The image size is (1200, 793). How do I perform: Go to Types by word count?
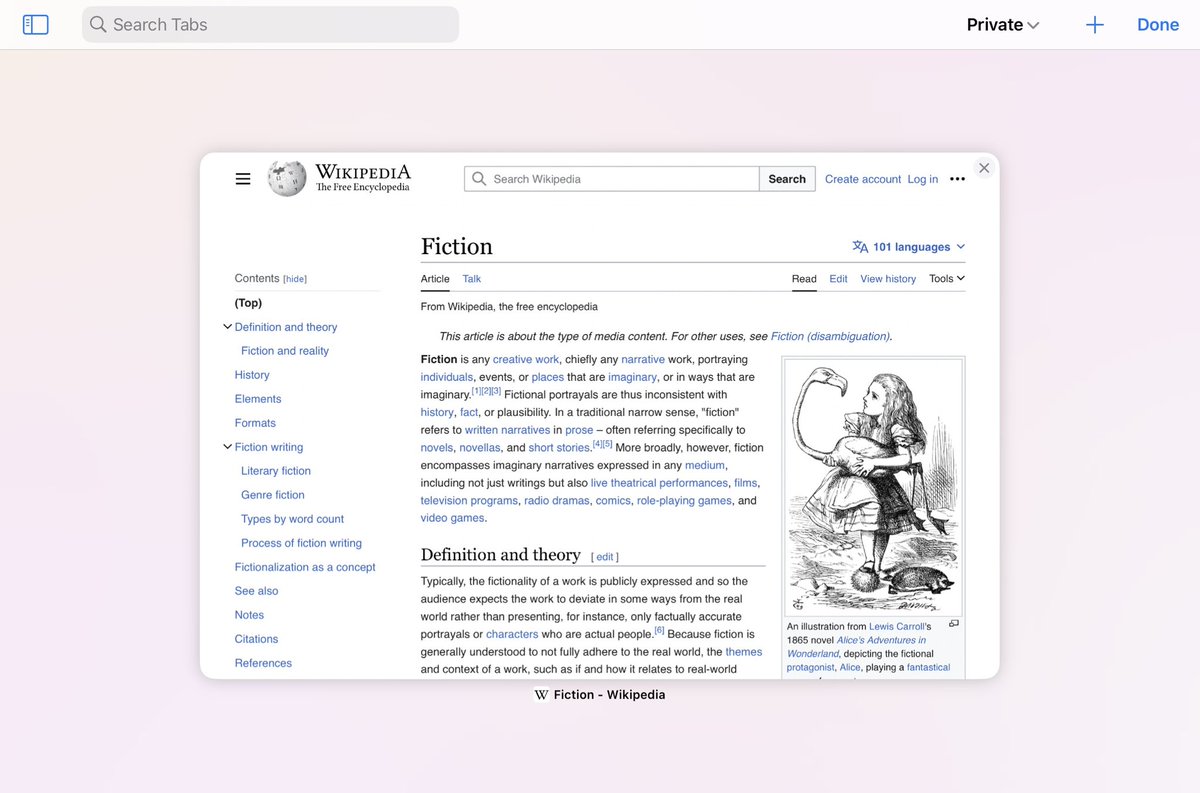pyautogui.click(x=292, y=519)
